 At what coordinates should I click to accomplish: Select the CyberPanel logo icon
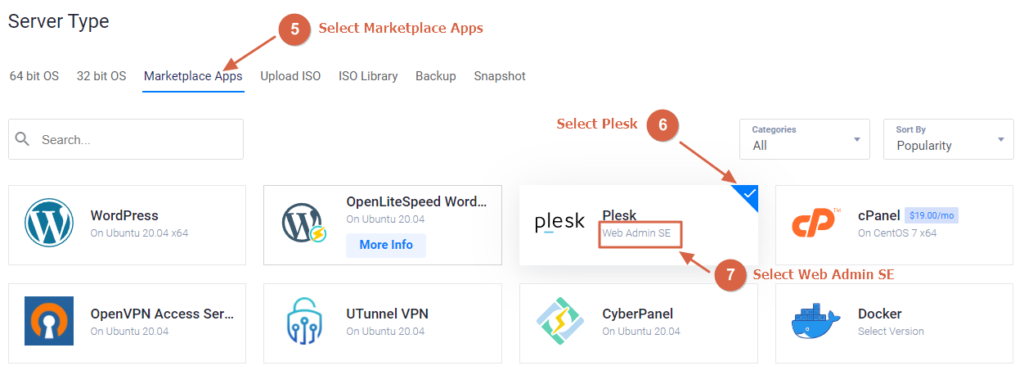[560, 321]
